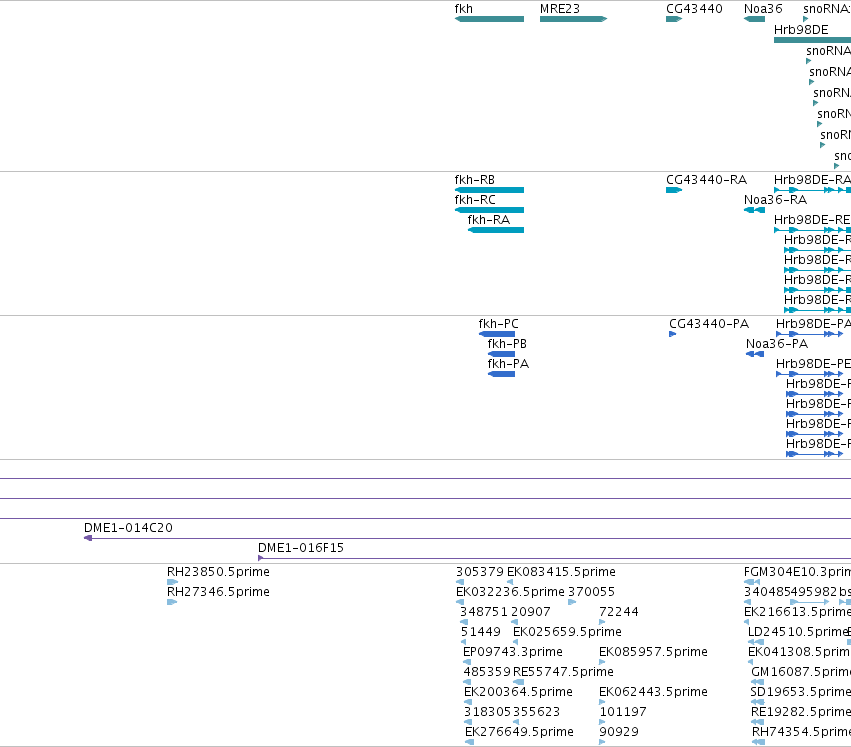The image size is (851, 747).
Task: Open the Hrb98DE gene label
Action: (801, 30)
